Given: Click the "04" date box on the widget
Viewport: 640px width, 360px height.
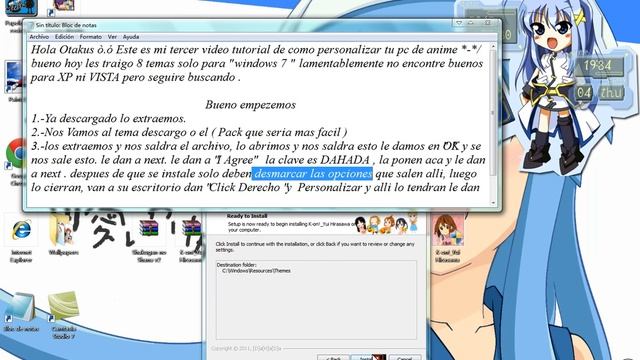Looking at the screenshot, I should (584, 93).
